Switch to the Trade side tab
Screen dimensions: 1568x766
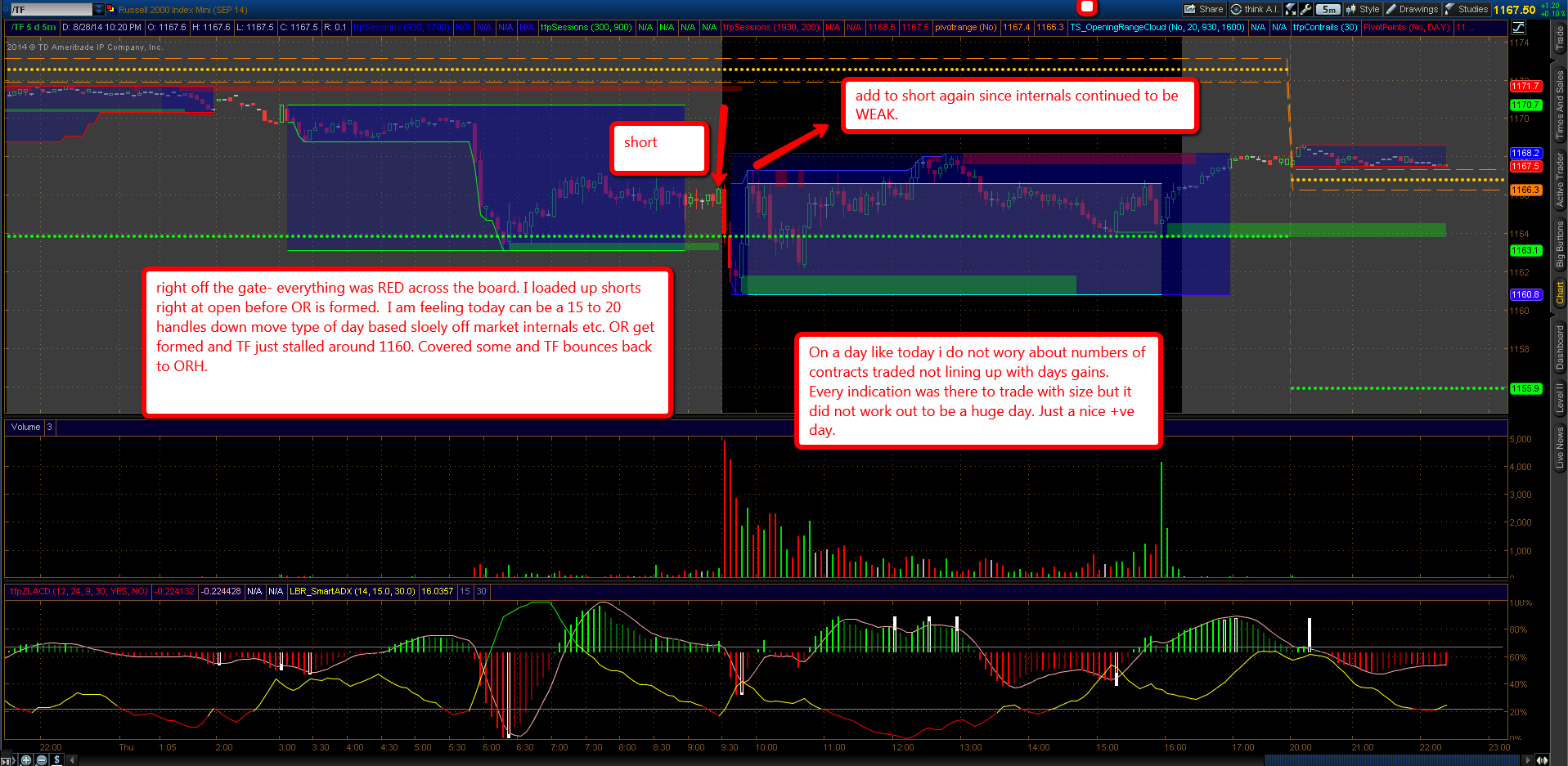pos(1559,39)
